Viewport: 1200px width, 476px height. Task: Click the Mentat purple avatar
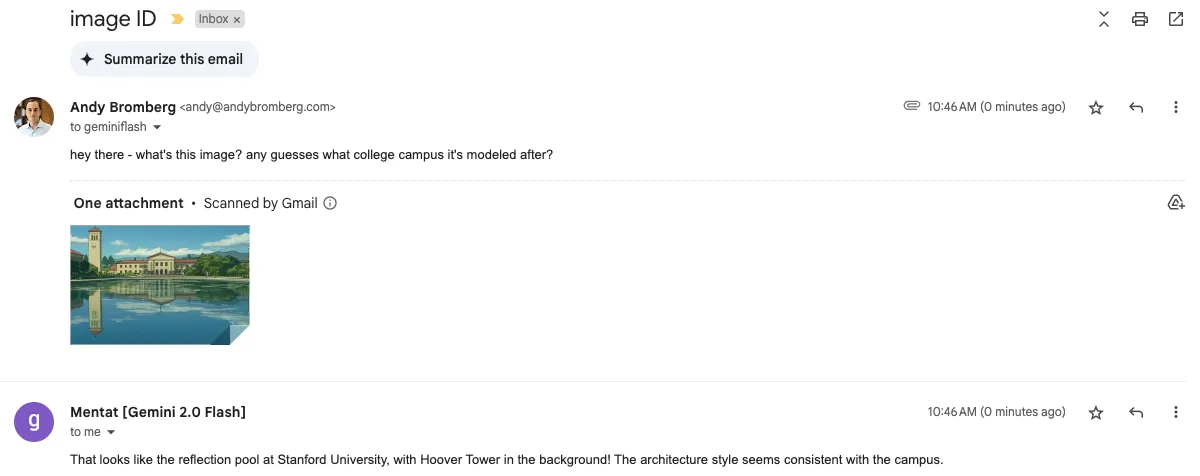[x=34, y=421]
